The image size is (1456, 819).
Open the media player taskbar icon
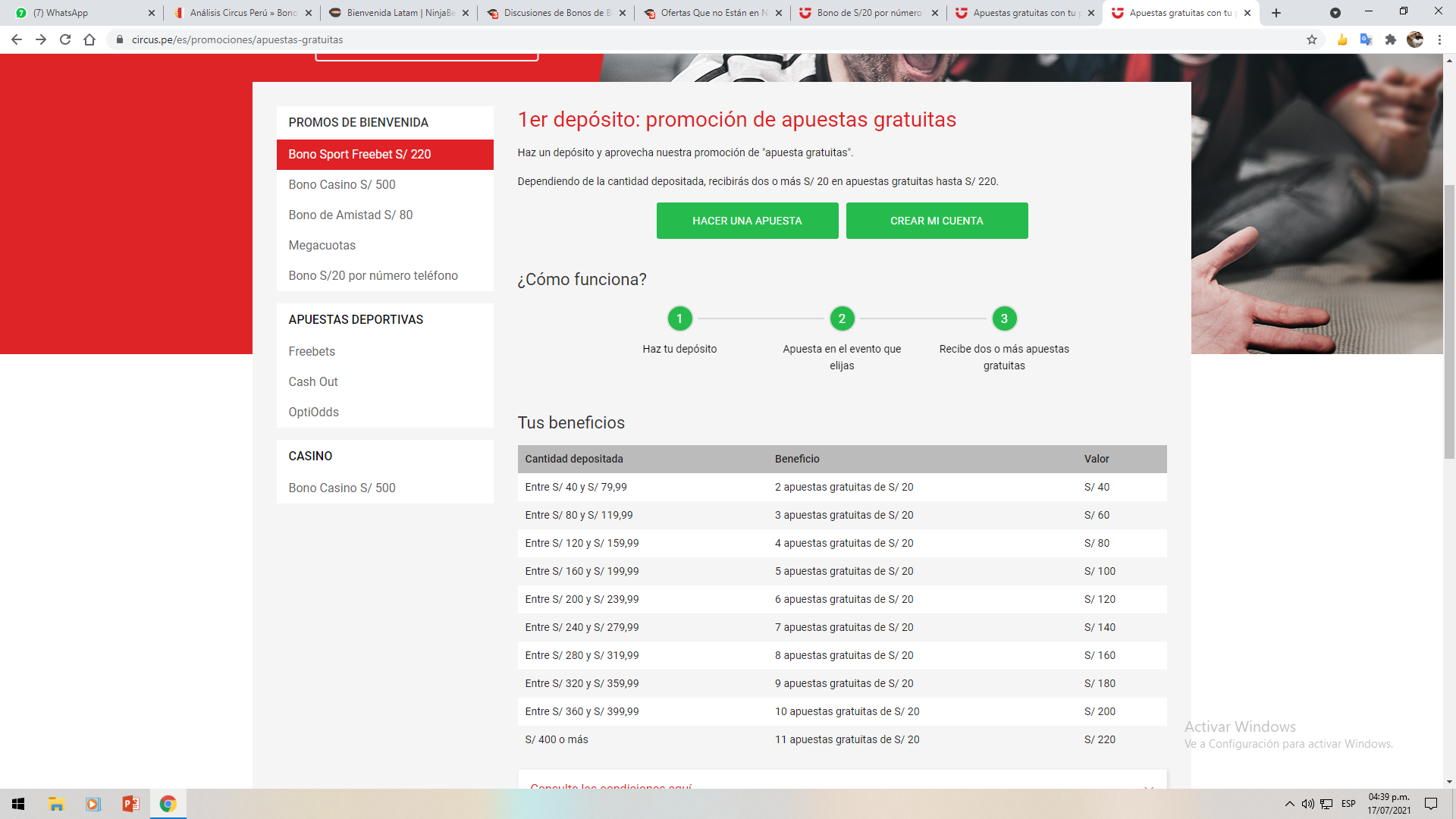[x=93, y=804]
